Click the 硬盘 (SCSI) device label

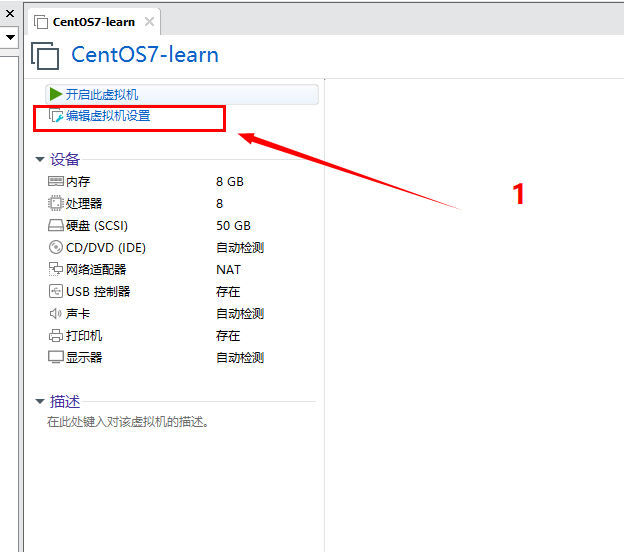click(97, 226)
